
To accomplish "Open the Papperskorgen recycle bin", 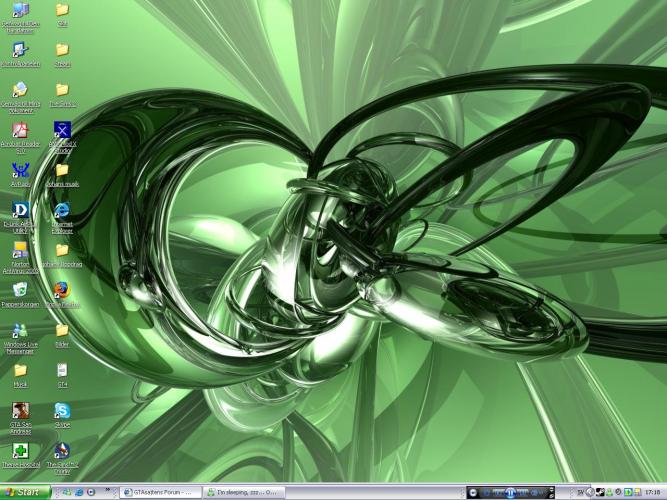I will 20,290.
